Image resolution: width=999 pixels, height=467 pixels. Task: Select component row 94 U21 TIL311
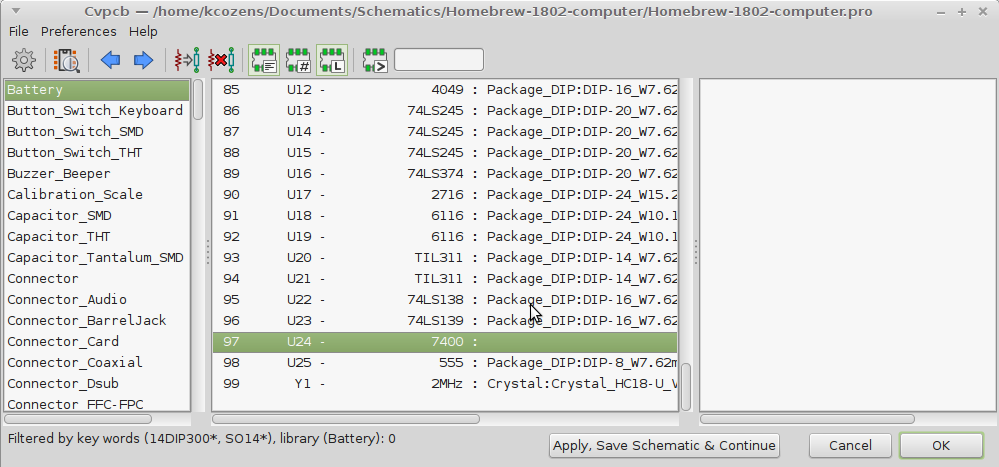tap(445, 279)
